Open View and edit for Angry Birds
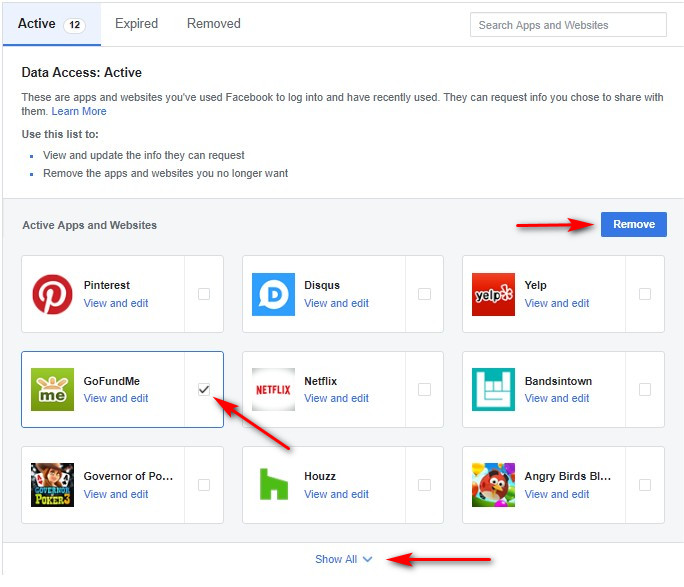The image size is (684, 587). tap(557, 494)
